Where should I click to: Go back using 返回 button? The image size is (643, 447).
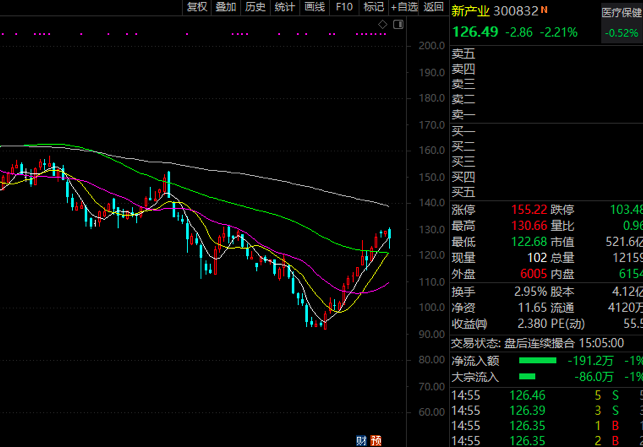(432, 7)
